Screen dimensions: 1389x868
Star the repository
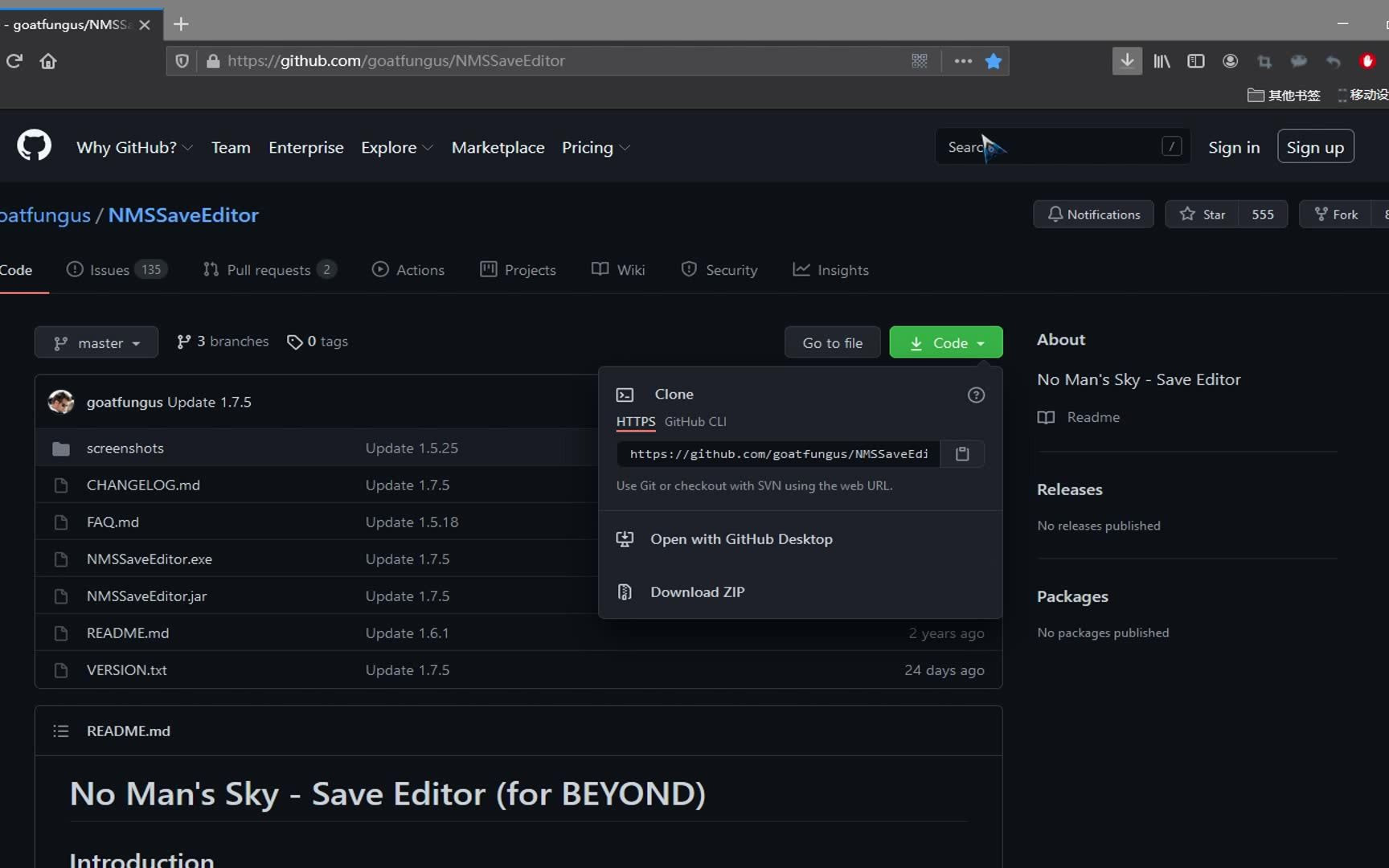click(x=1202, y=214)
